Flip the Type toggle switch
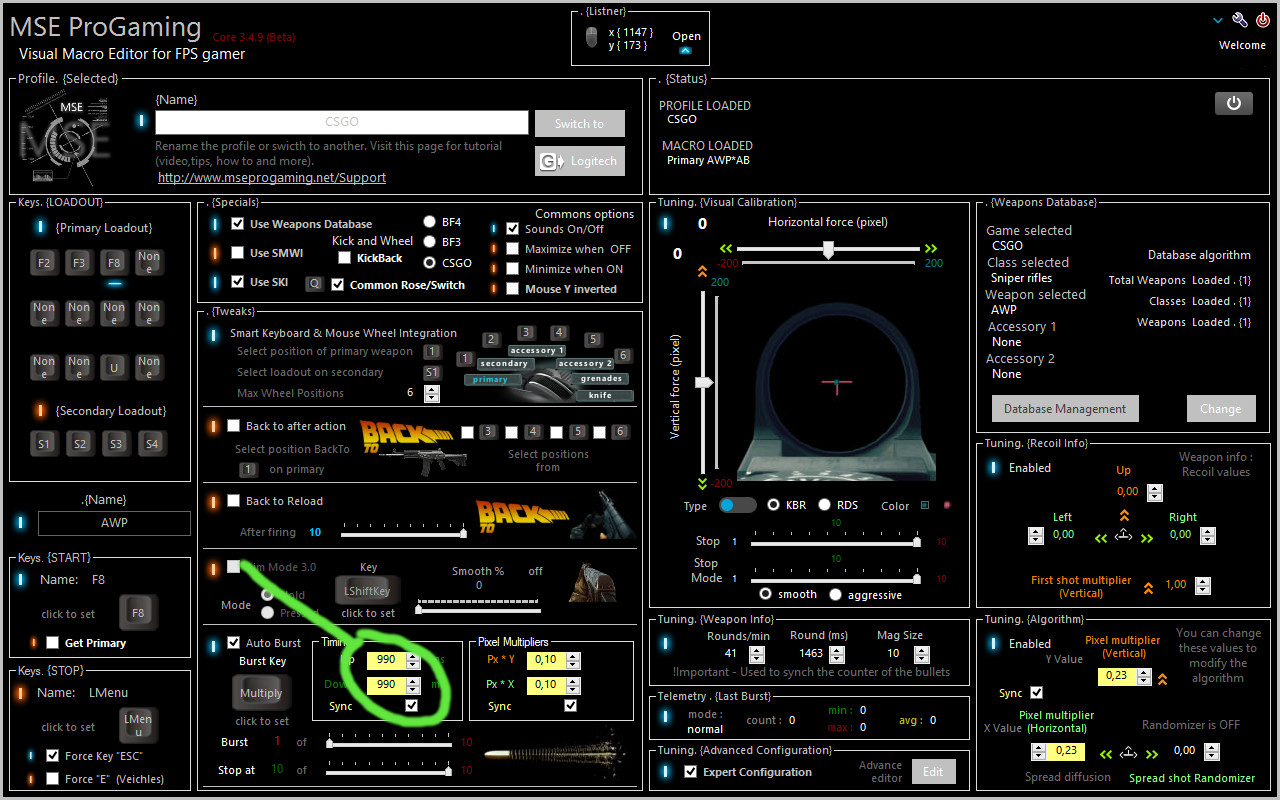 (738, 505)
